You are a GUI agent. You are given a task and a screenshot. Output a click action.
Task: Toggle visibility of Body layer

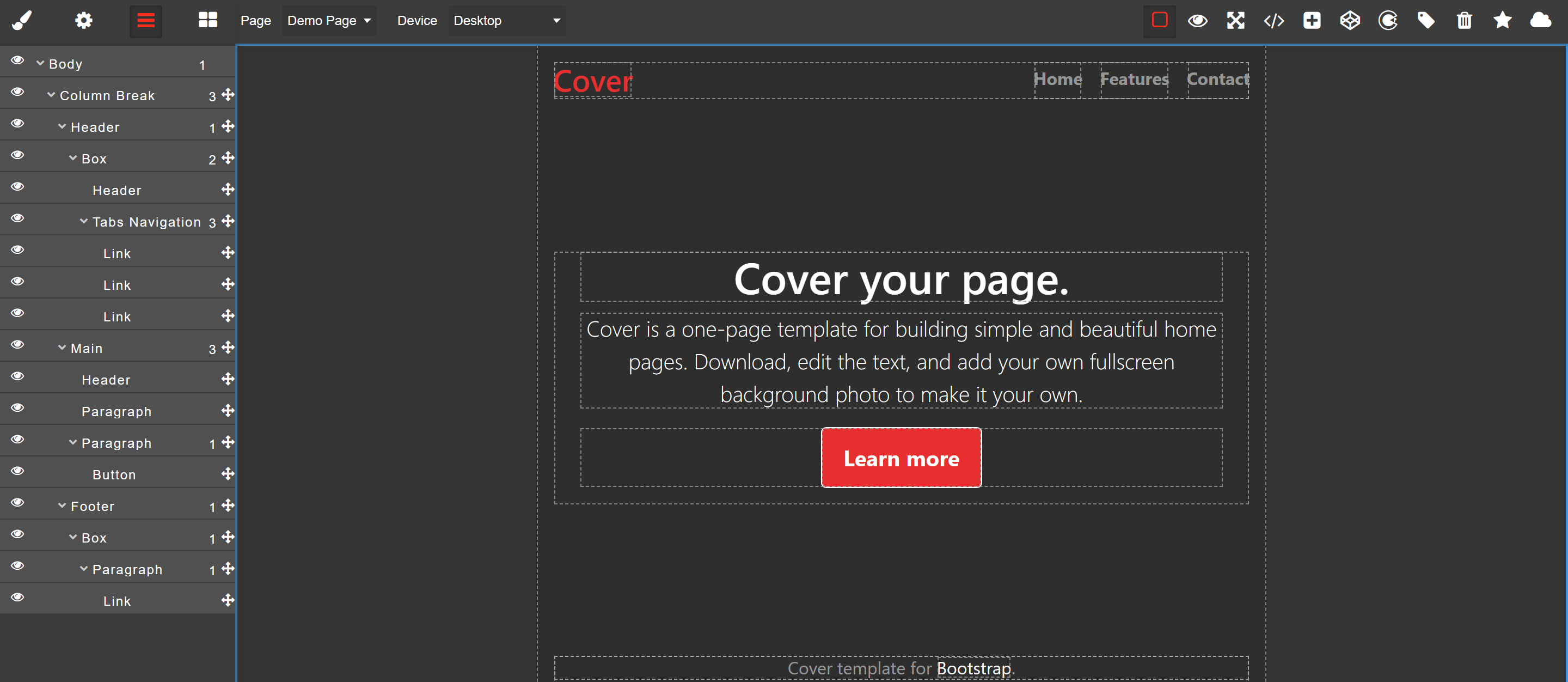pos(17,60)
